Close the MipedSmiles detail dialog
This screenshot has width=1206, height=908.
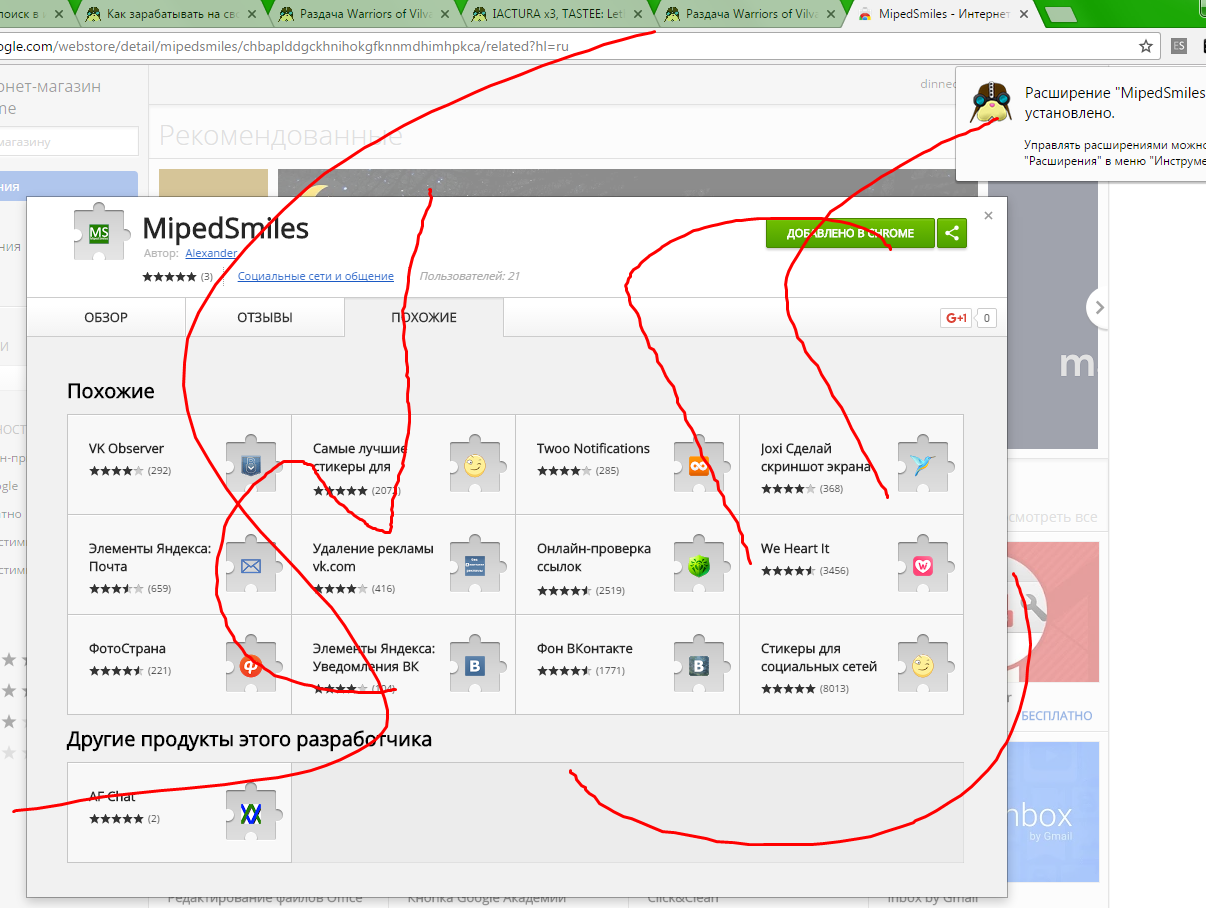988,215
